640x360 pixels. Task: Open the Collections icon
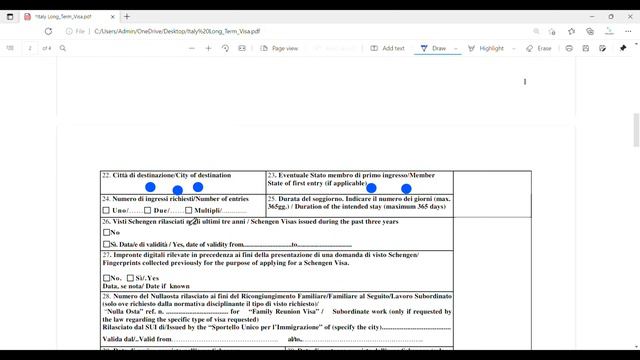click(x=590, y=31)
